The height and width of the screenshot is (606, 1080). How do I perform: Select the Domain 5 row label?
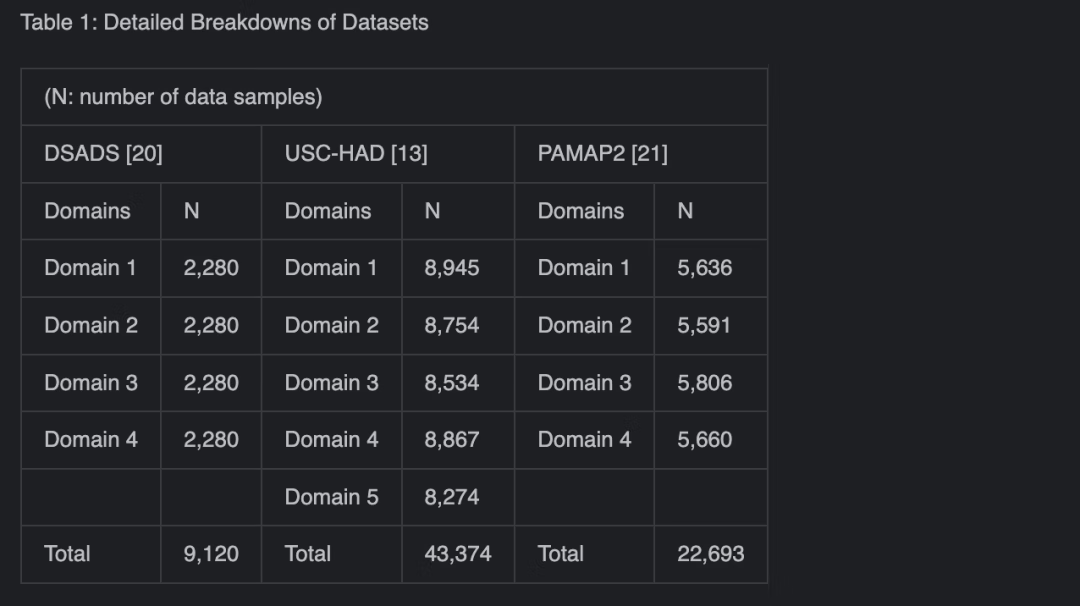click(331, 497)
